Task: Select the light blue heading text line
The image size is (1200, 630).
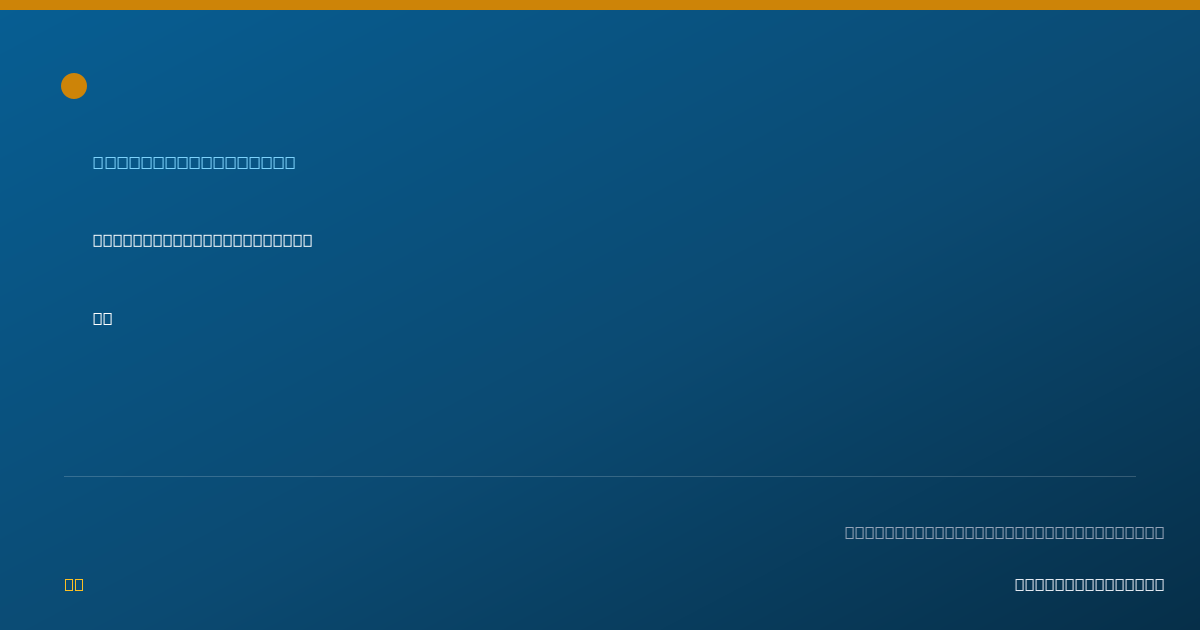Action: point(194,162)
